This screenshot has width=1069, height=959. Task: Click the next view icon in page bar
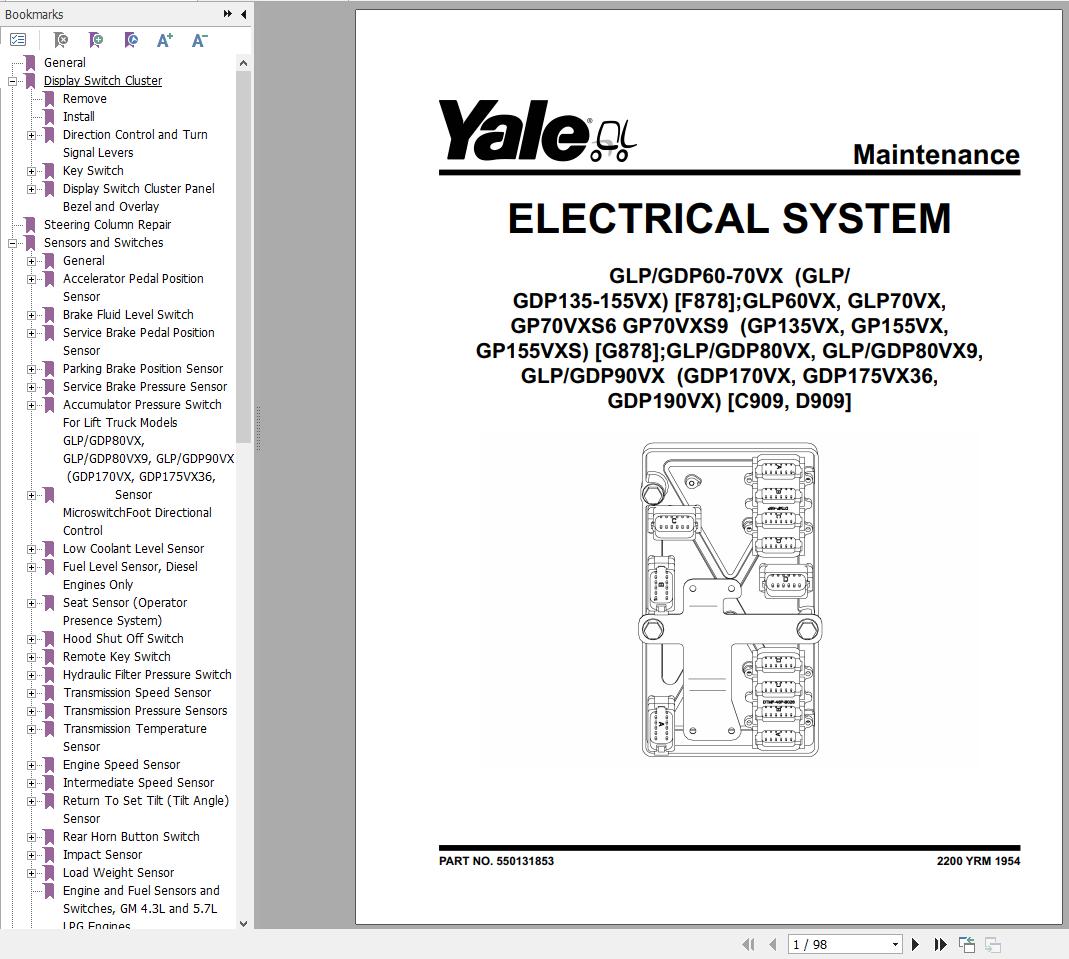coord(993,944)
